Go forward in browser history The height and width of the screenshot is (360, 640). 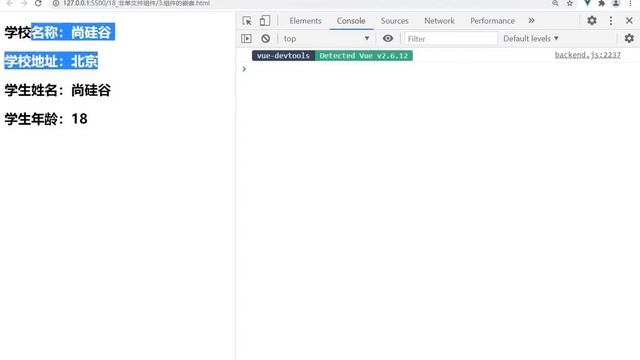click(x=24, y=3)
